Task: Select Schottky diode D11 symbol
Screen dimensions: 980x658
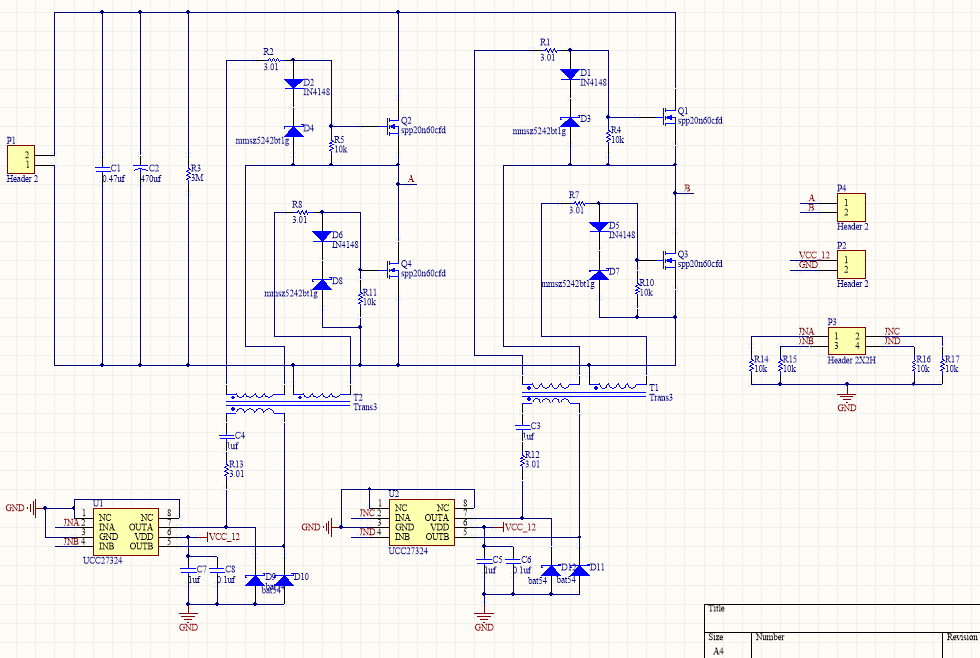Action: pos(579,571)
